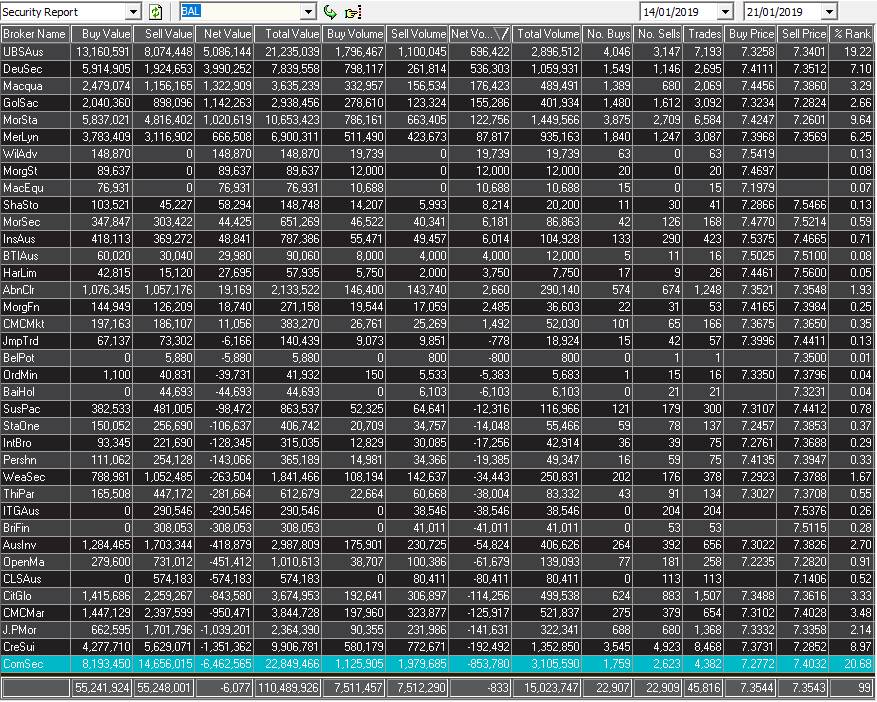This screenshot has width=877, height=702.
Task: Select the UBSAus broker row
Action: (437, 52)
